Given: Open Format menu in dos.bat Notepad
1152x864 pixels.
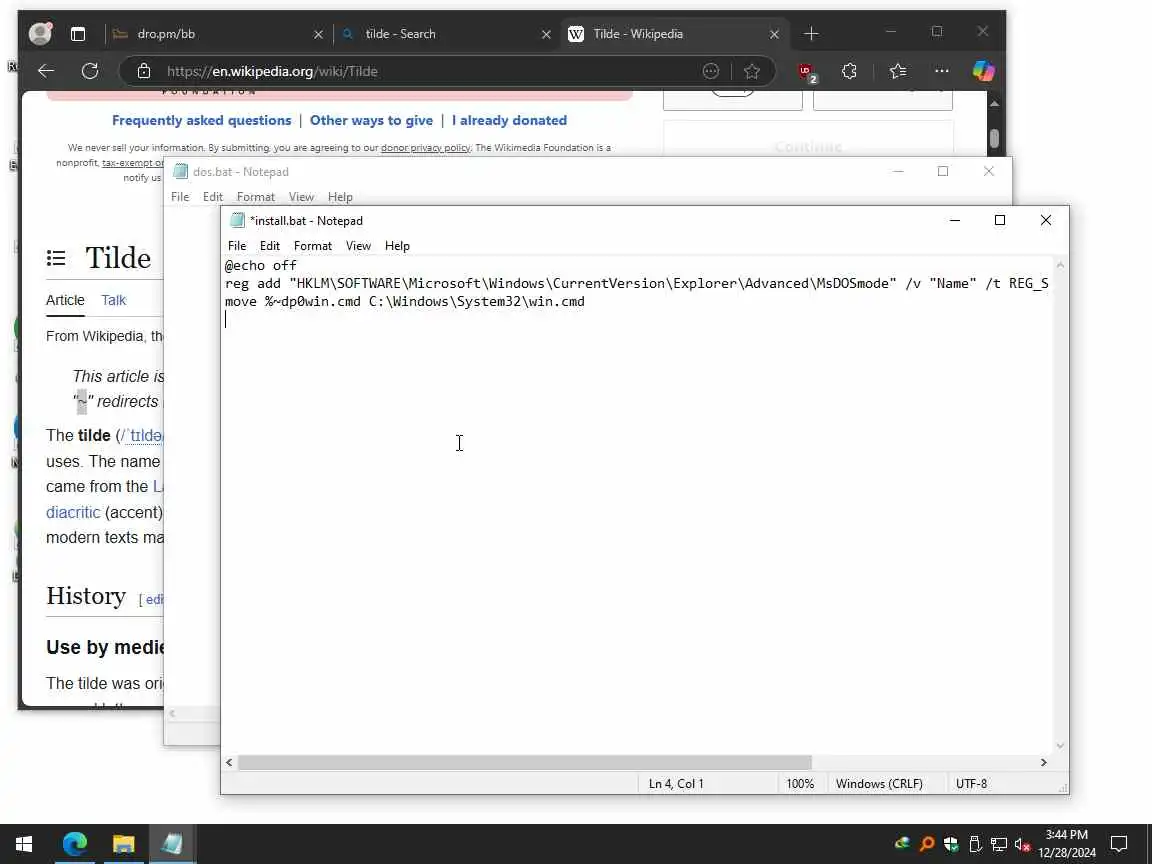Looking at the screenshot, I should click(256, 197).
